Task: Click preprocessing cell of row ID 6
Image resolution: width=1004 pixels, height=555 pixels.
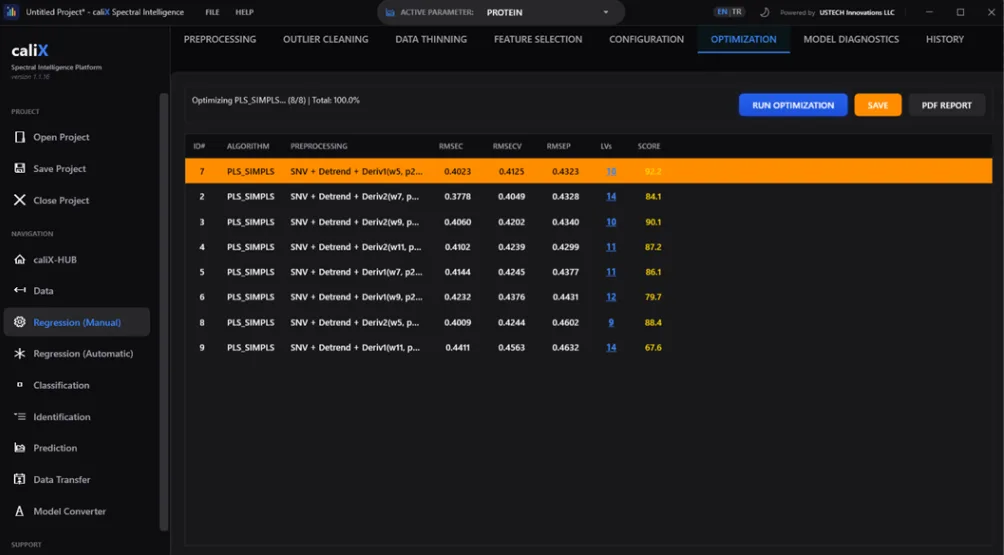Action: coord(356,297)
